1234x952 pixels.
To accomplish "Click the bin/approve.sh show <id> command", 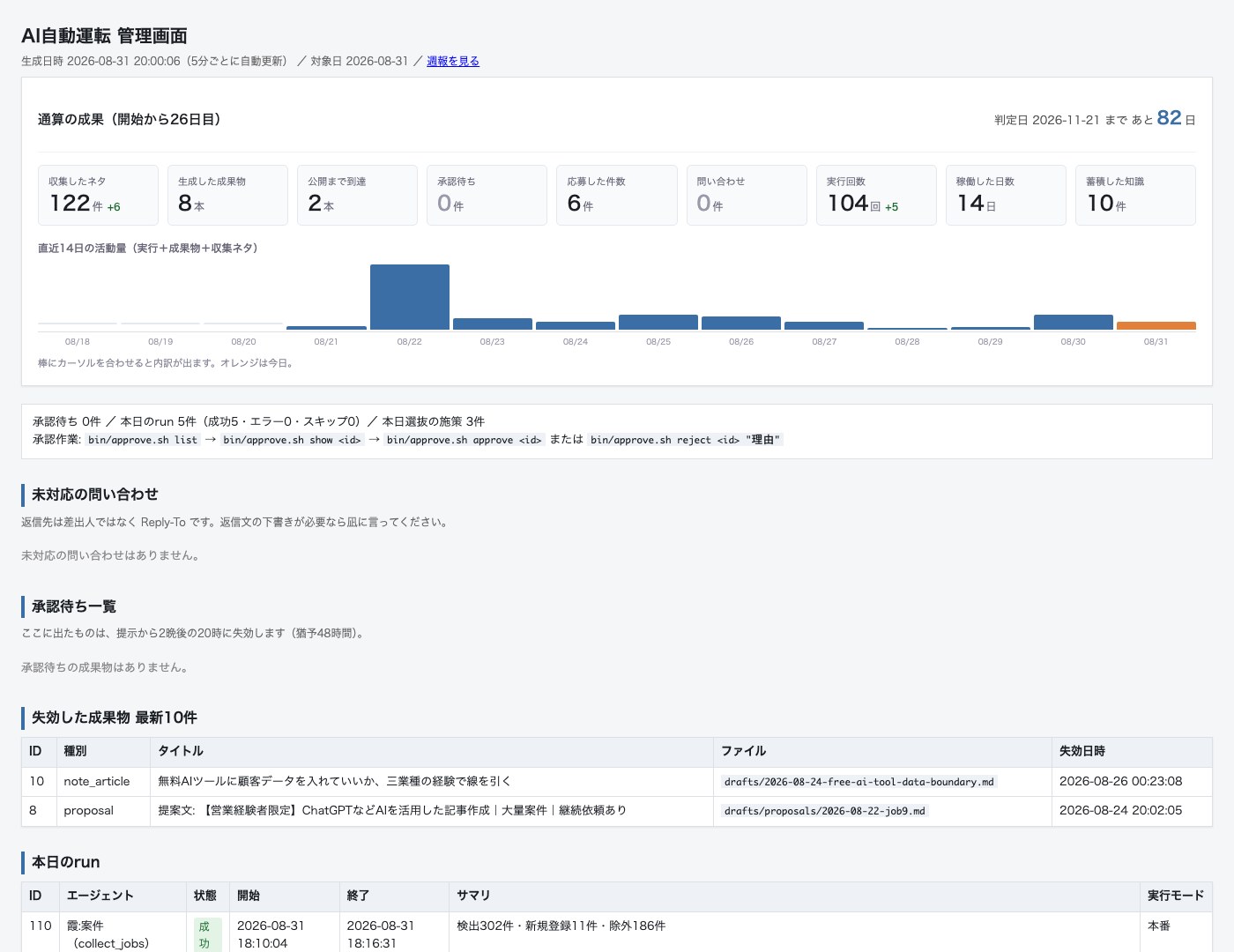I will point(293,440).
